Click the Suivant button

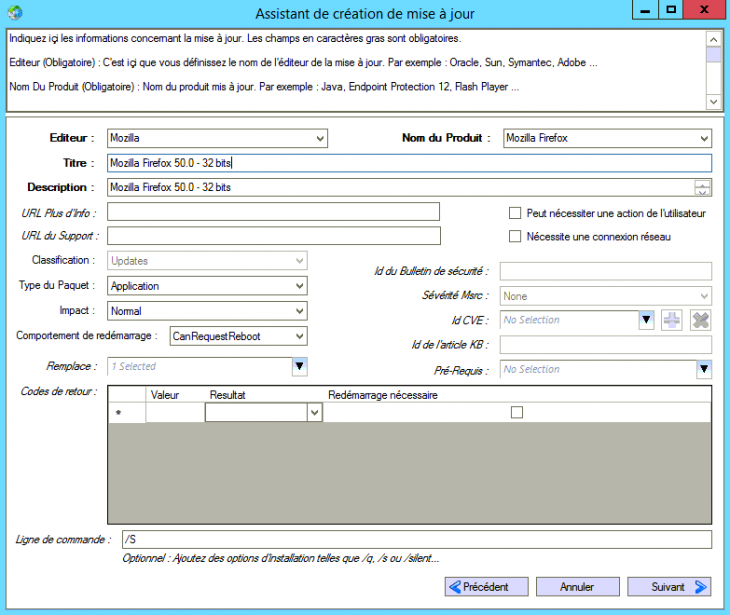click(x=668, y=587)
